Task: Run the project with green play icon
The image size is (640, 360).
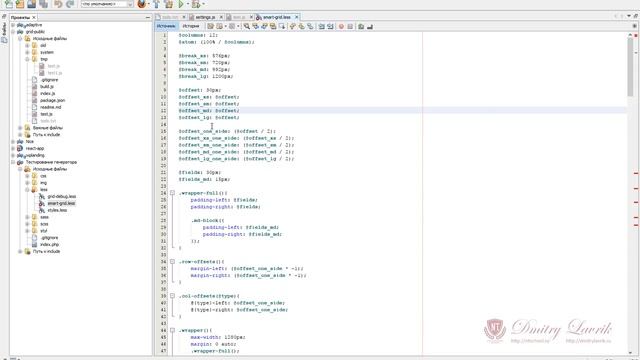Action: [x=181, y=4]
